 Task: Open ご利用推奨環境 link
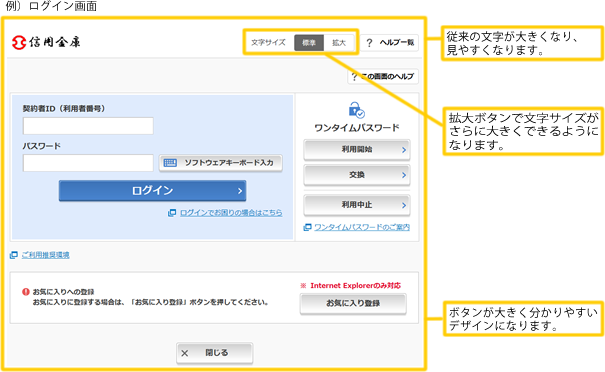coord(46,255)
